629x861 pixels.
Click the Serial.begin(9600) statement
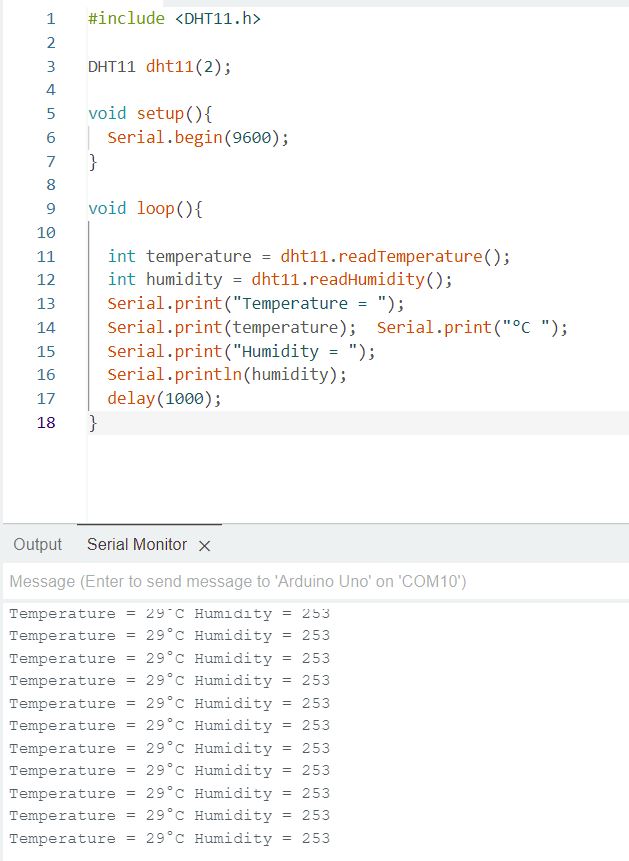(x=198, y=137)
